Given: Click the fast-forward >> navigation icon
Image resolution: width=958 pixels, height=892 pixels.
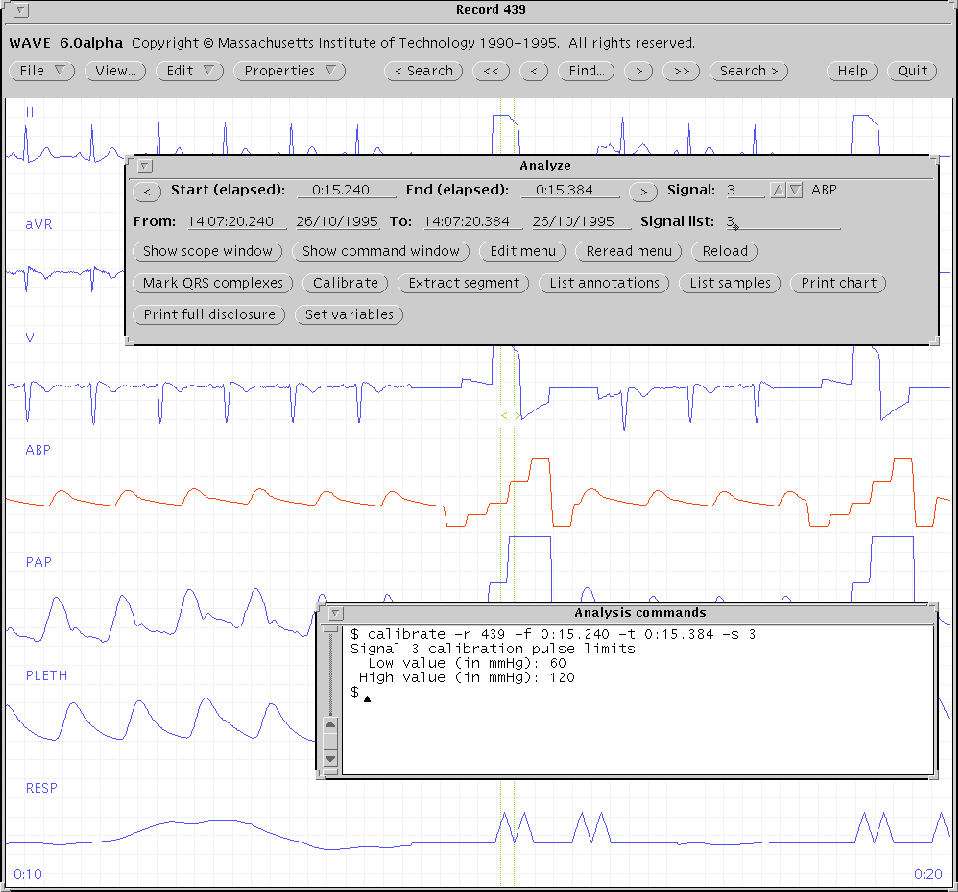Looking at the screenshot, I should (x=681, y=71).
